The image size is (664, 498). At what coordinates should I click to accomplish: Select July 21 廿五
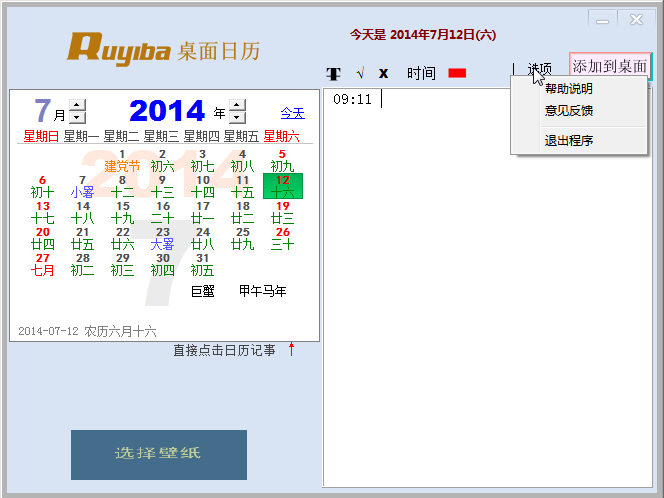(82, 238)
